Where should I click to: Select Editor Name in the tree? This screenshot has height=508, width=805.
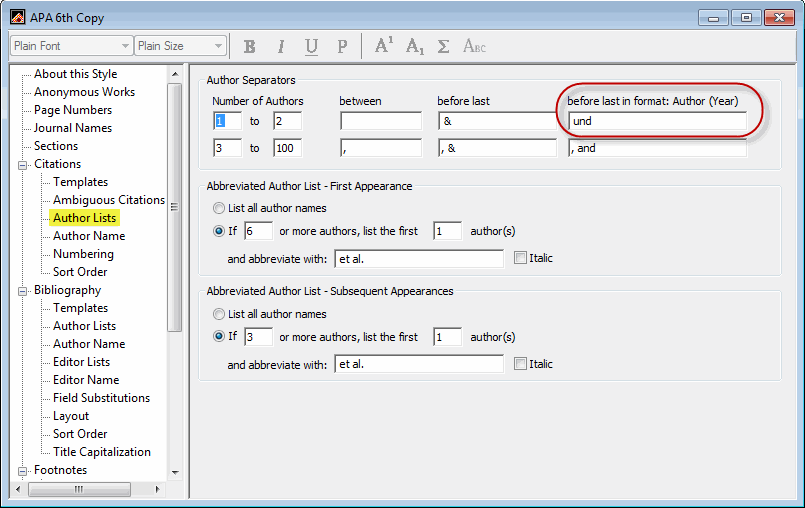click(86, 380)
